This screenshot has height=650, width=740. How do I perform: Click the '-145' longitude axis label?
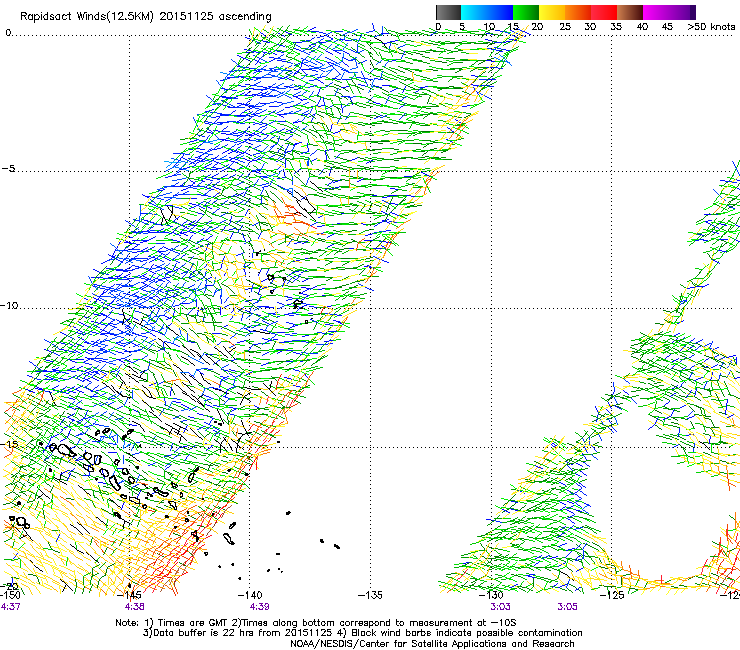point(131,595)
